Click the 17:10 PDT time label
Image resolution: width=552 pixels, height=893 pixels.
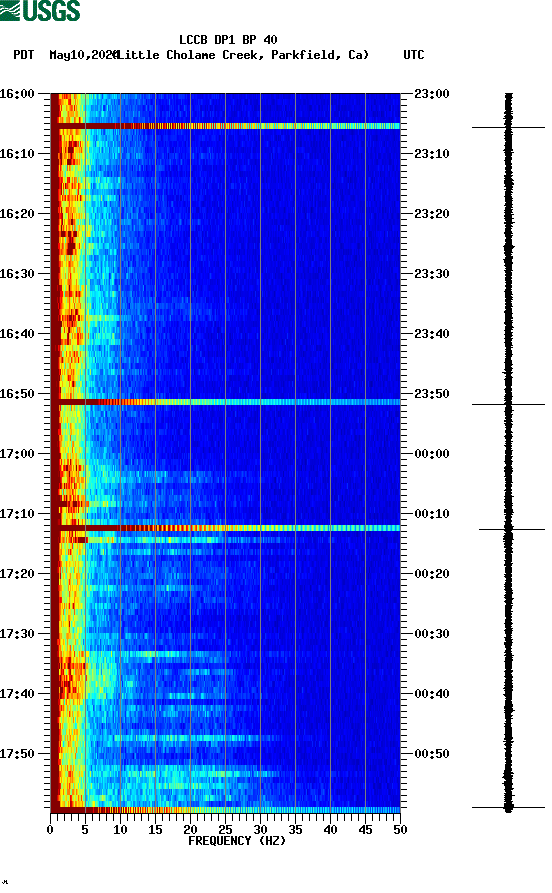[17, 514]
